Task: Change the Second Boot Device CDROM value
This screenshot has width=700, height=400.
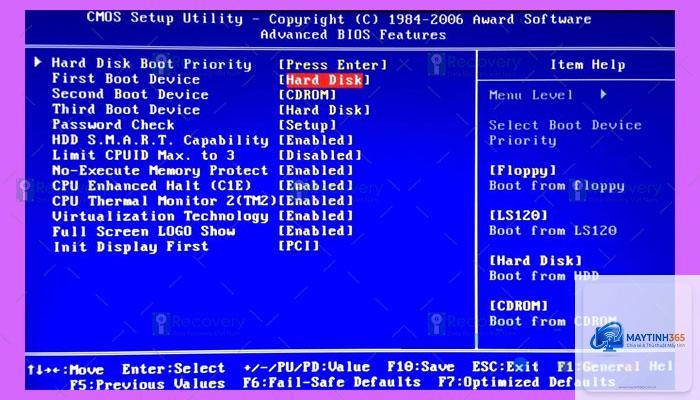Action: [x=307, y=95]
